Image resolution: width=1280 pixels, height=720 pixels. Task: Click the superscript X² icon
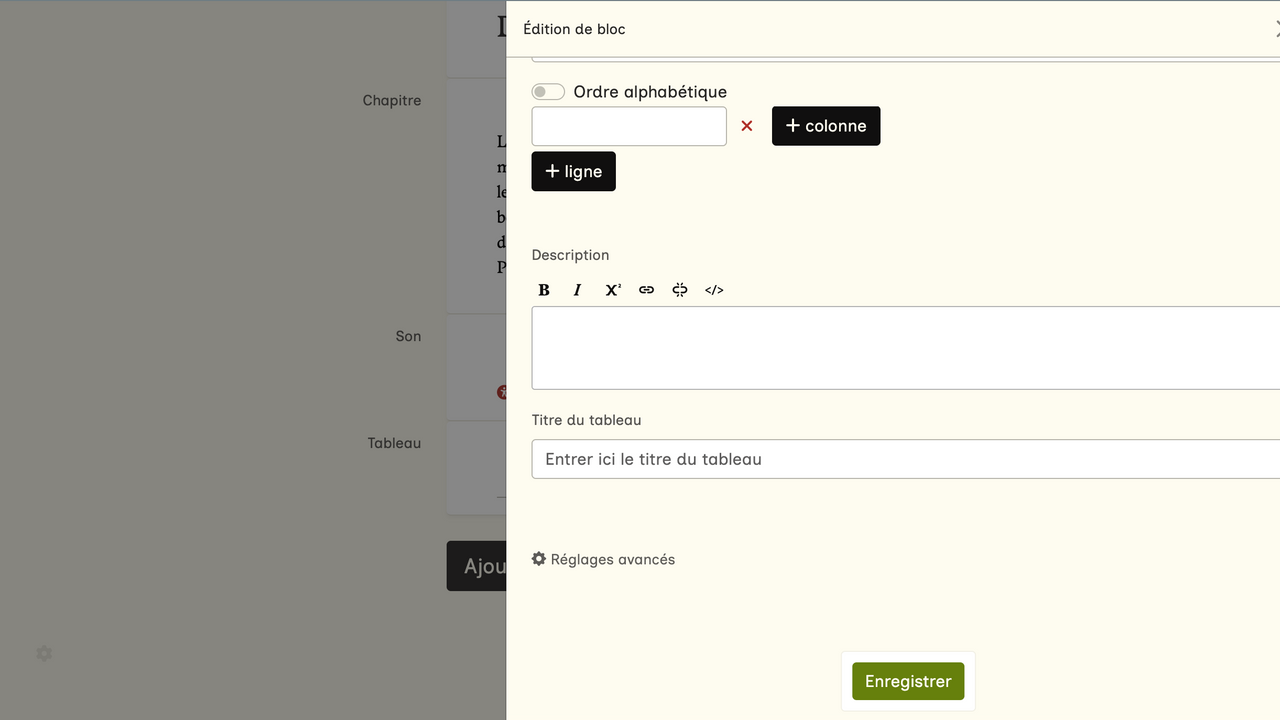click(x=612, y=290)
